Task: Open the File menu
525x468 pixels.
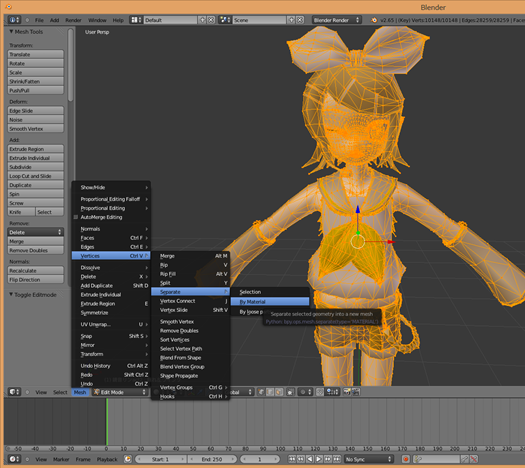Action: [39, 20]
